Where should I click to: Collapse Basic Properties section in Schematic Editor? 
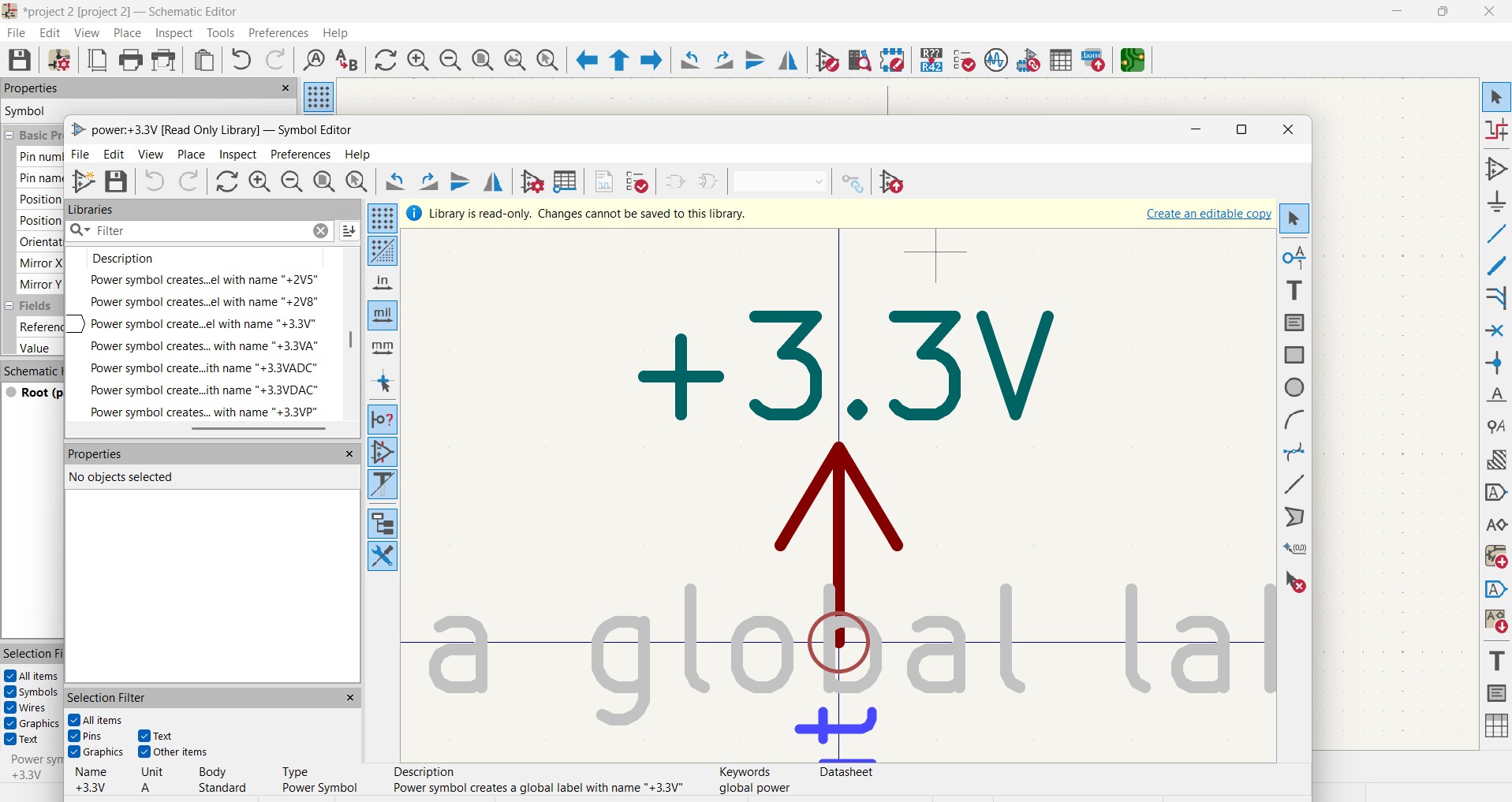point(9,135)
